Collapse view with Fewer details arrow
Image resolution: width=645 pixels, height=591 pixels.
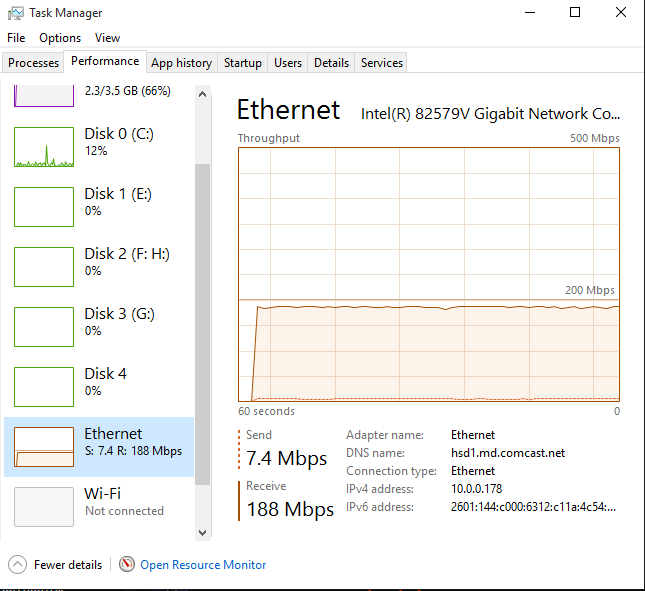point(17,565)
